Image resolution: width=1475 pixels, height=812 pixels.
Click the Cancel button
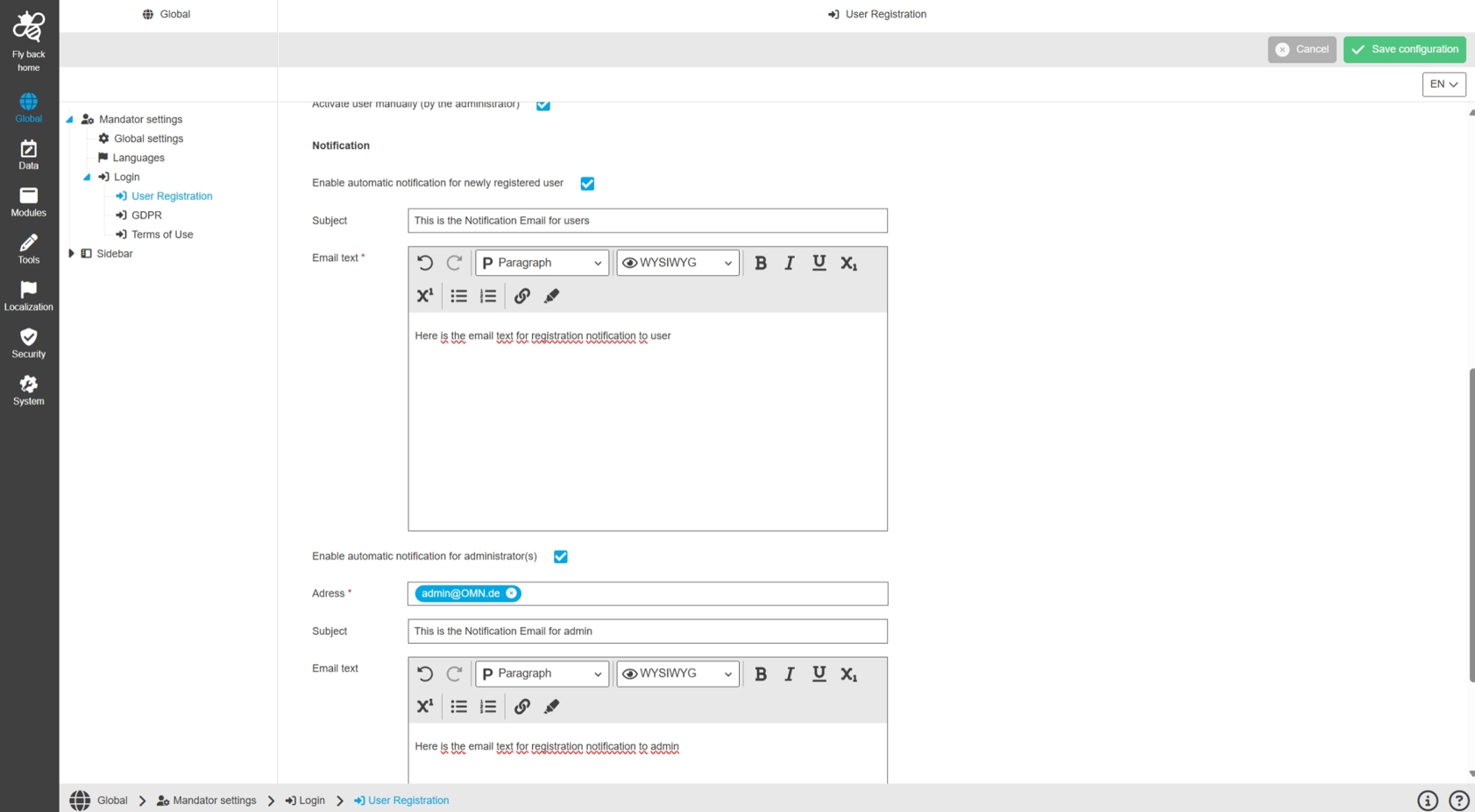tap(1302, 49)
